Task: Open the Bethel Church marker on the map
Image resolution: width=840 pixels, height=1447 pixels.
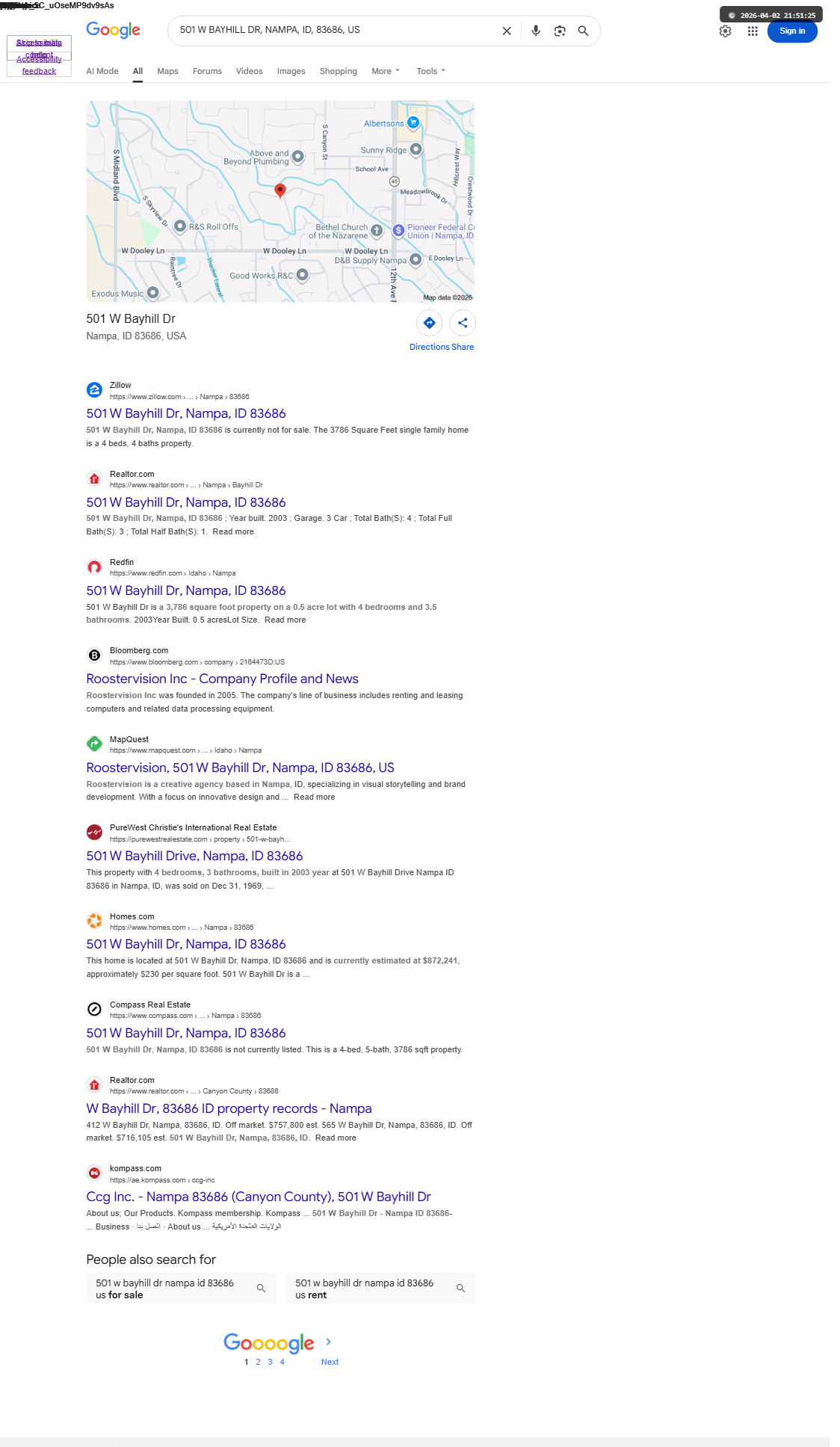Action: [377, 231]
